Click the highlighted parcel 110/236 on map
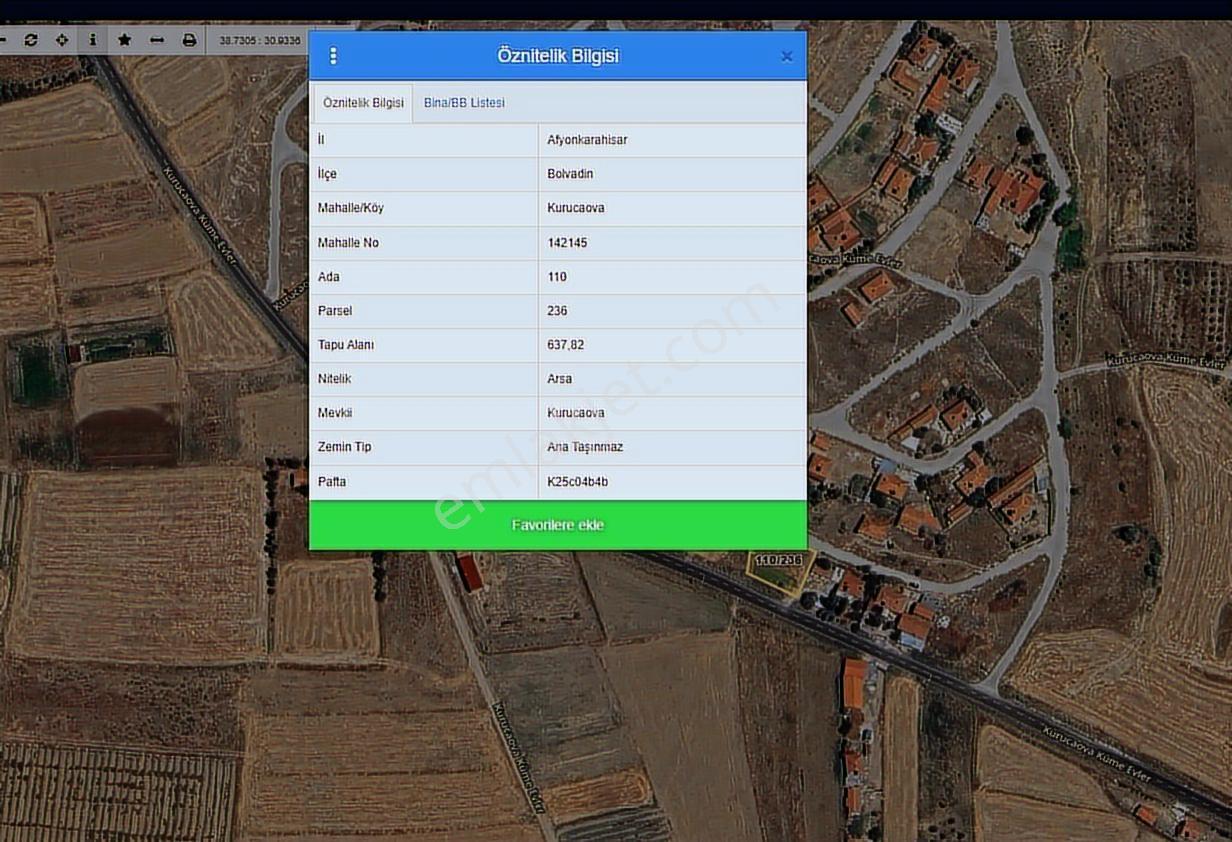Image resolution: width=1232 pixels, height=842 pixels. [x=782, y=573]
